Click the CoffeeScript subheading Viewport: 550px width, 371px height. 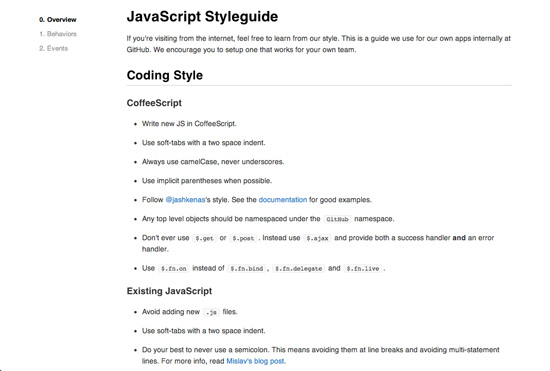(x=154, y=103)
